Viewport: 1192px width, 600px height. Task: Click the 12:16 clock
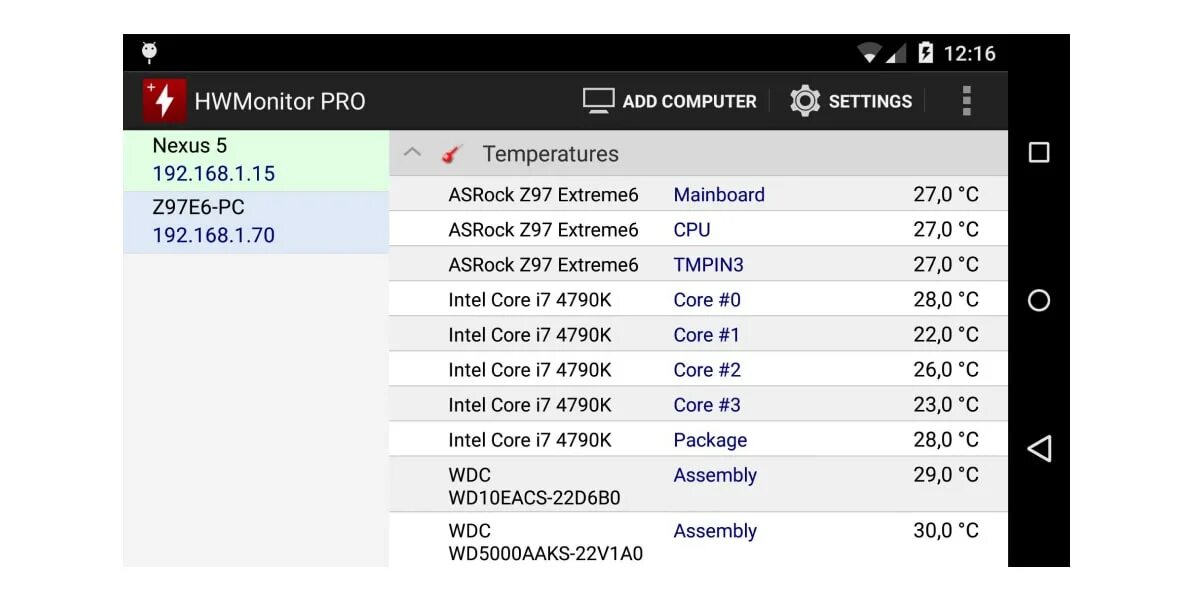(969, 53)
